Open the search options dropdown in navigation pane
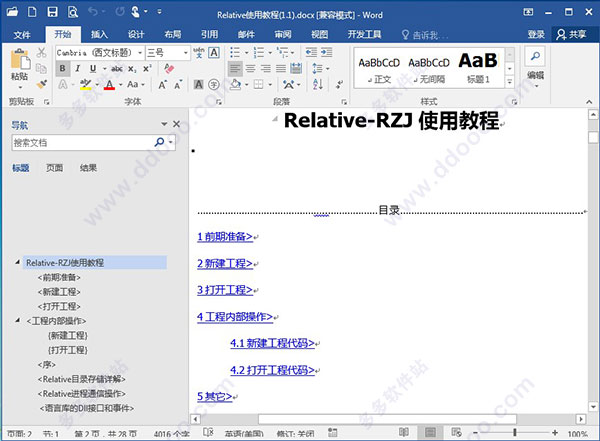 click(x=171, y=143)
